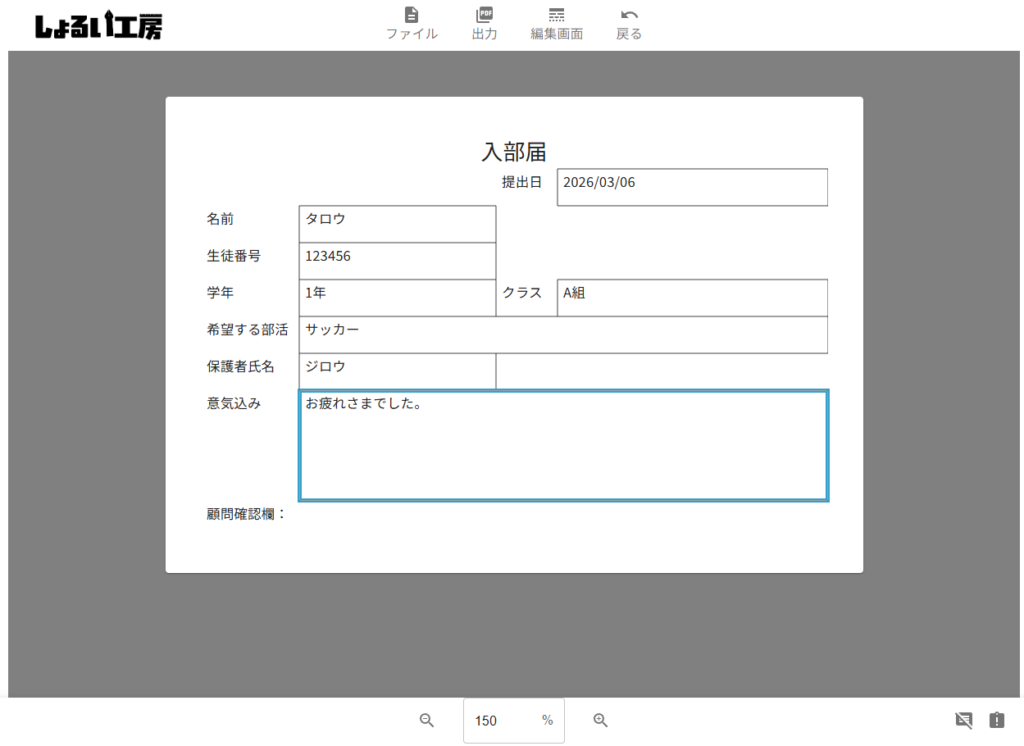
Task: Click the 戻る undo arrow icon
Action: click(628, 15)
